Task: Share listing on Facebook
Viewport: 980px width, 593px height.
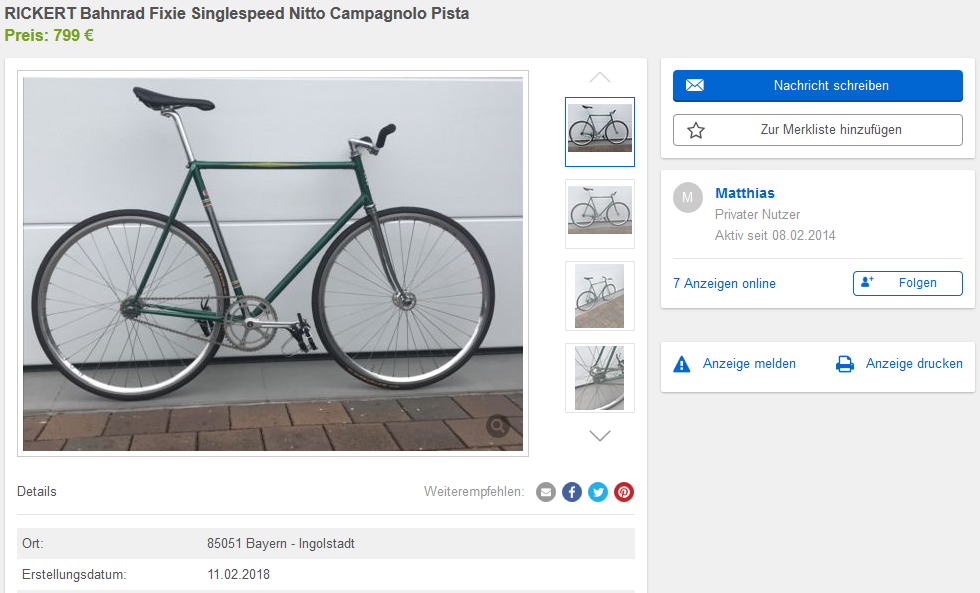Action: point(572,492)
